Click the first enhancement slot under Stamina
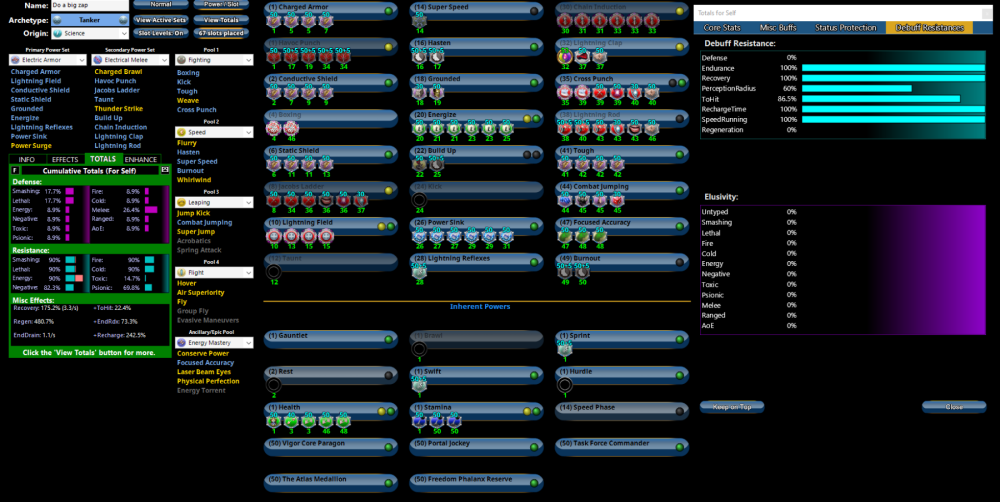The height and width of the screenshot is (502, 1000). point(420,419)
